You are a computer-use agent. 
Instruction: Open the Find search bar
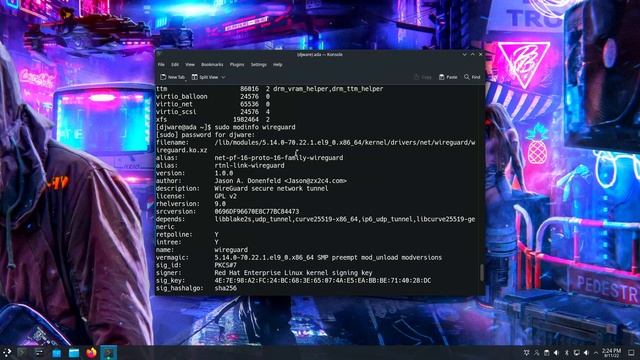point(472,77)
